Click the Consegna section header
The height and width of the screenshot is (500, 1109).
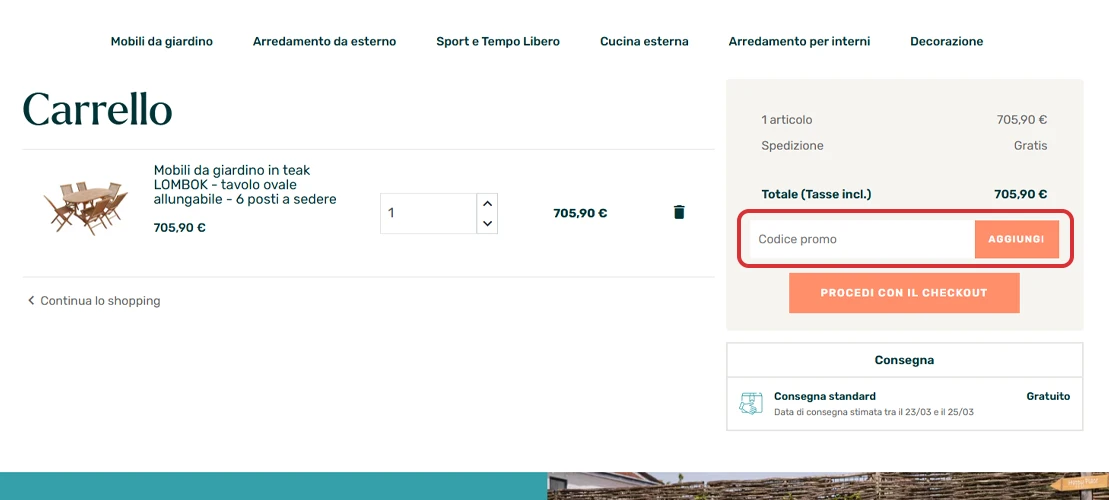pos(905,360)
